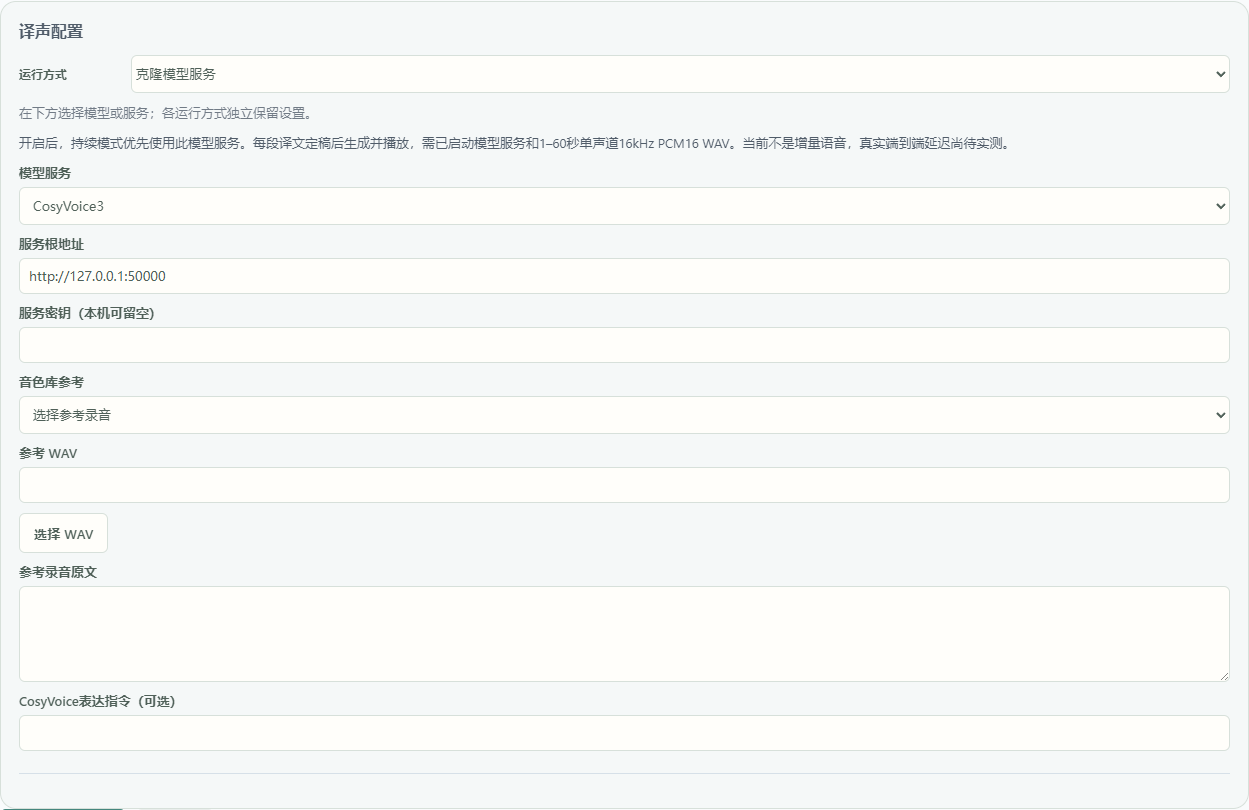The height and width of the screenshot is (810, 1249).
Task: Focus the empty 服务密钥 input field
Action: pos(624,345)
